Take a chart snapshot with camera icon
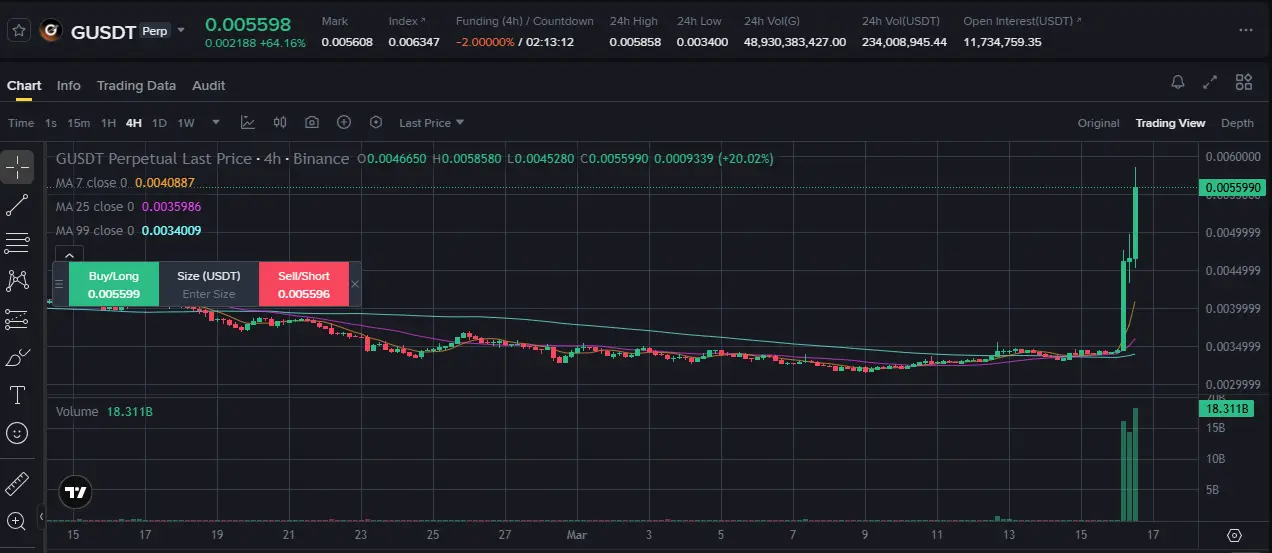The width and height of the screenshot is (1272, 553). click(312, 122)
